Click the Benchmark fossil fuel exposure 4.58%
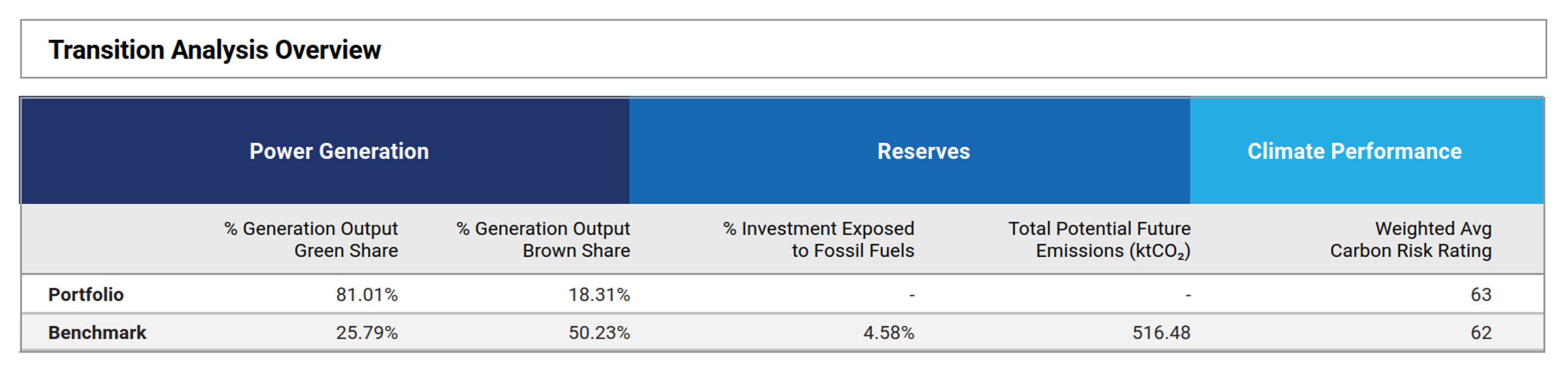The width and height of the screenshot is (1568, 374). [888, 333]
